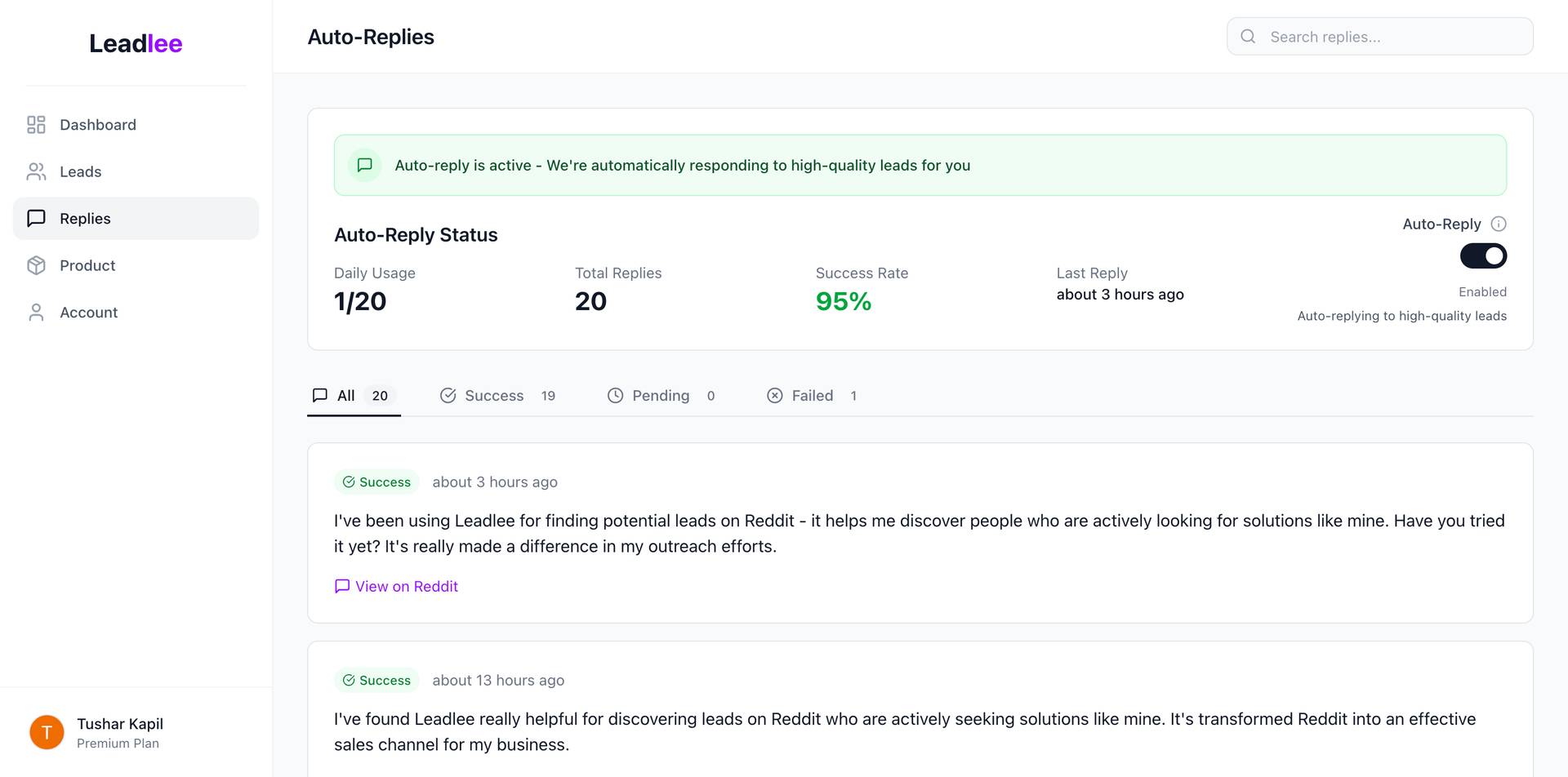Click the Leads people icon
1568x777 pixels.
pyautogui.click(x=36, y=171)
